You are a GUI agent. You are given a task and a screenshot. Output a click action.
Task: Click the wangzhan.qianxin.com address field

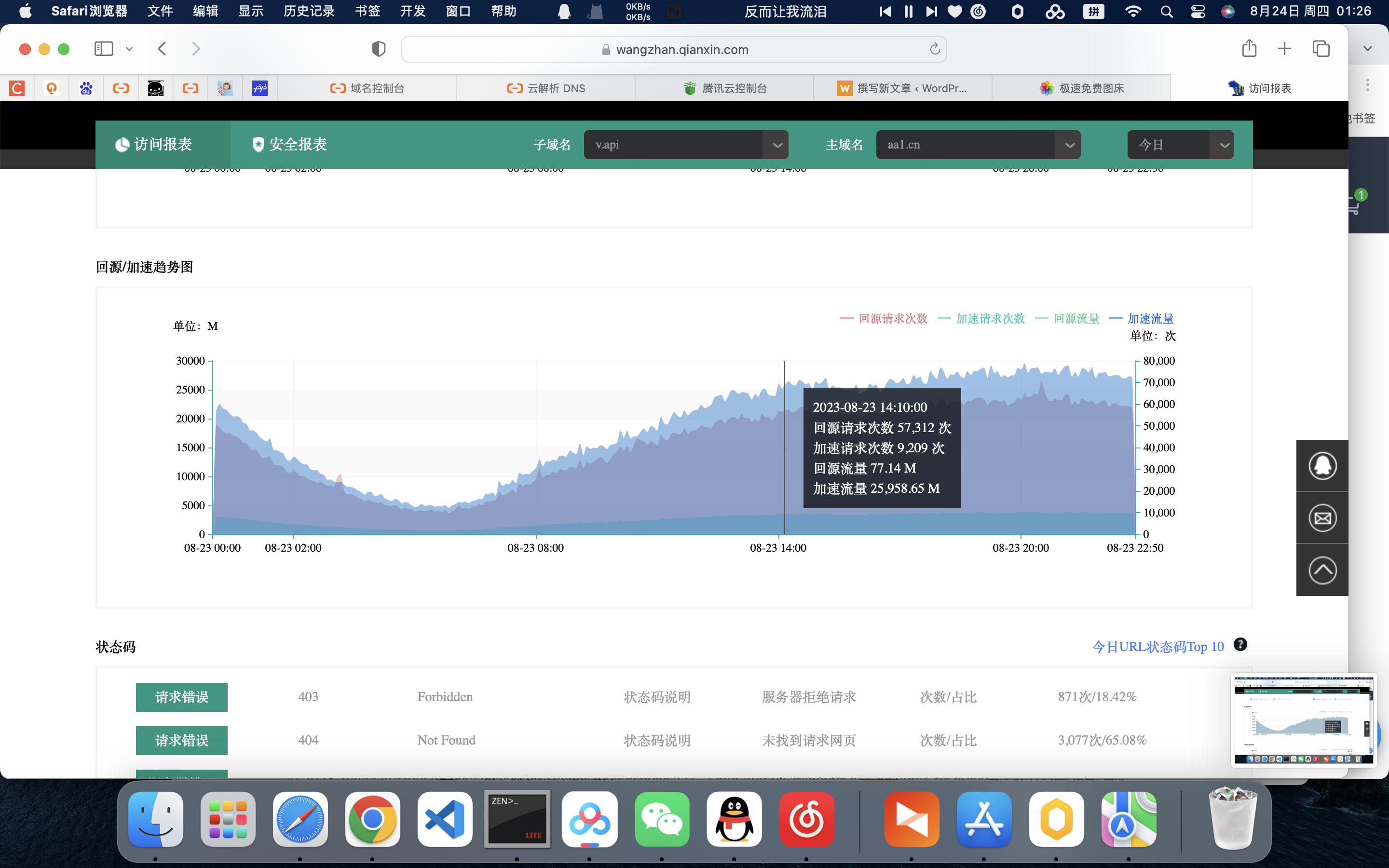pos(674,49)
